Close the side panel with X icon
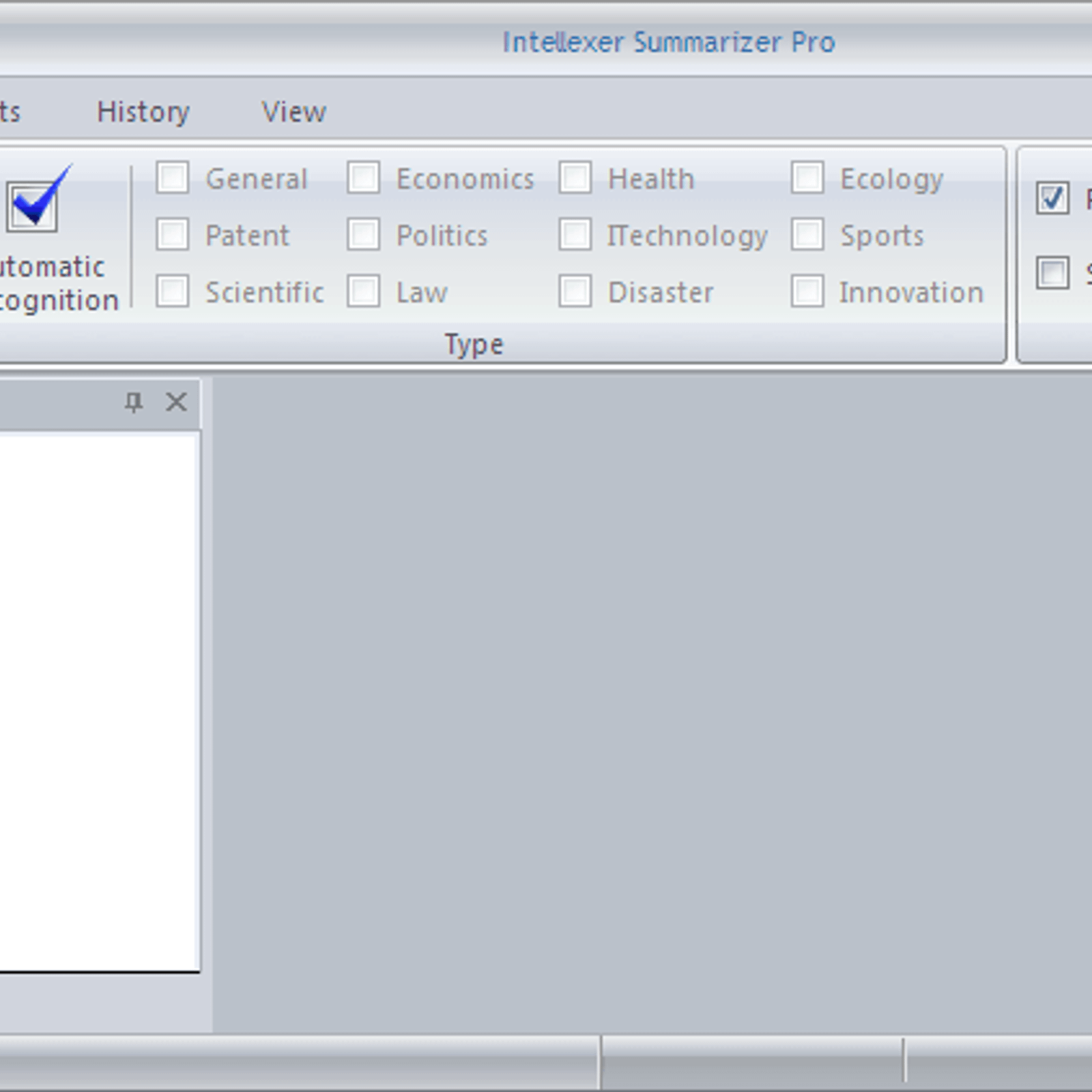This screenshot has height=1092, width=1092. point(176,402)
